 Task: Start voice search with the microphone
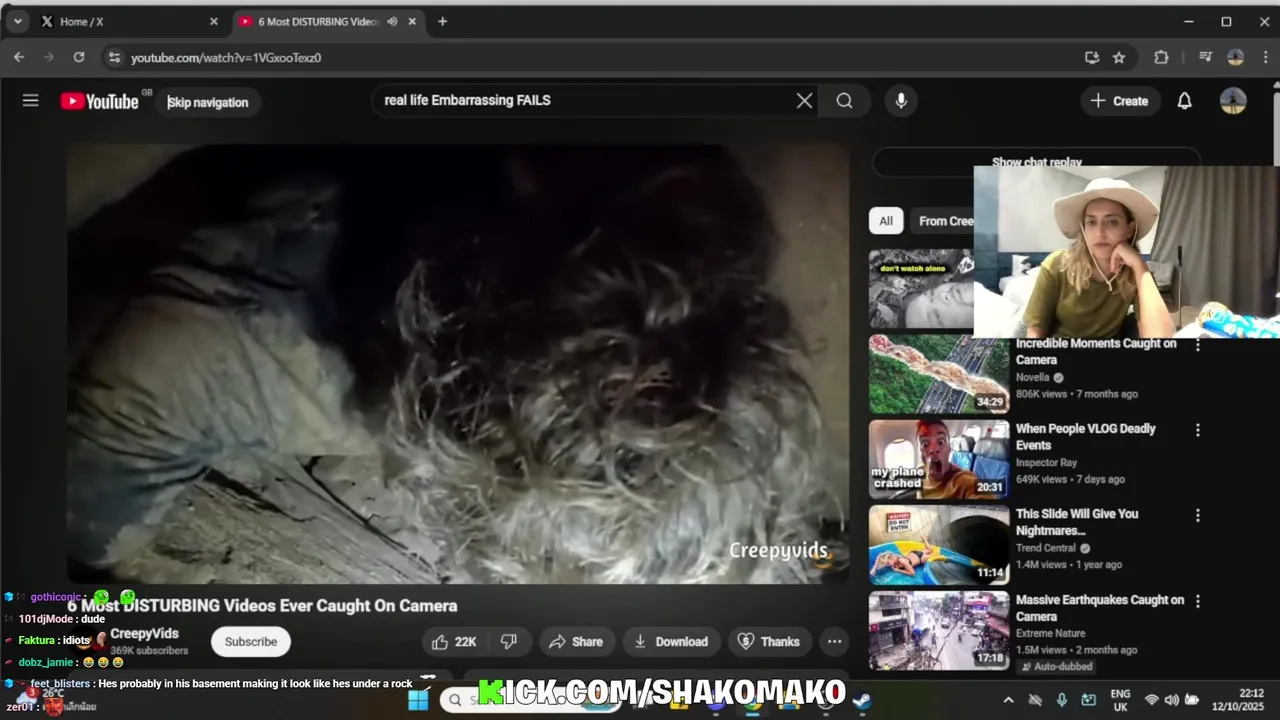[901, 100]
